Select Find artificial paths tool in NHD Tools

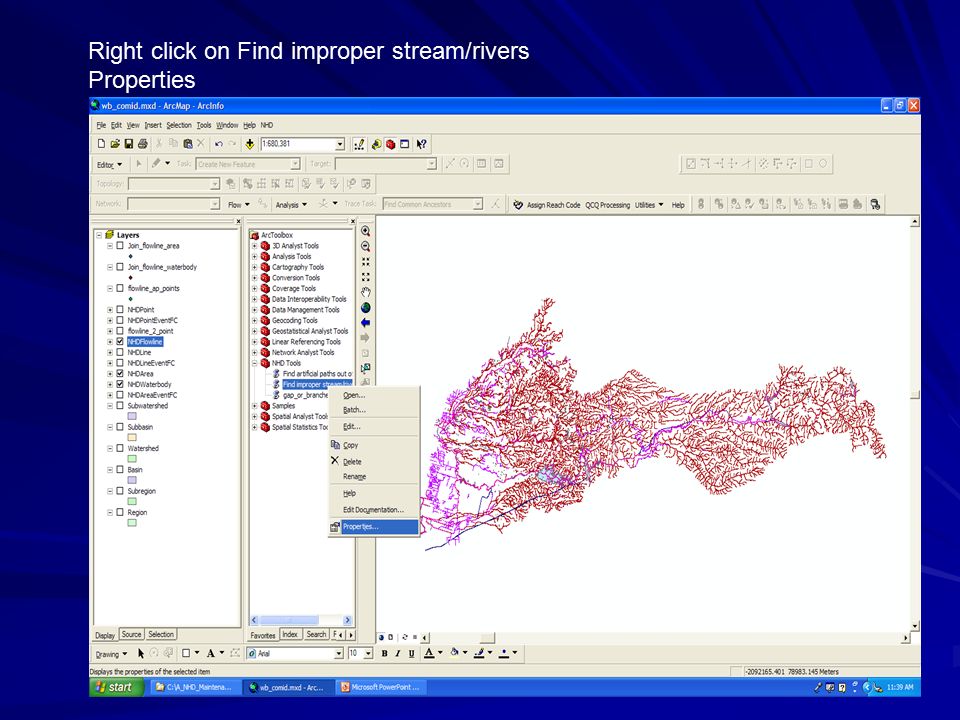click(317, 373)
